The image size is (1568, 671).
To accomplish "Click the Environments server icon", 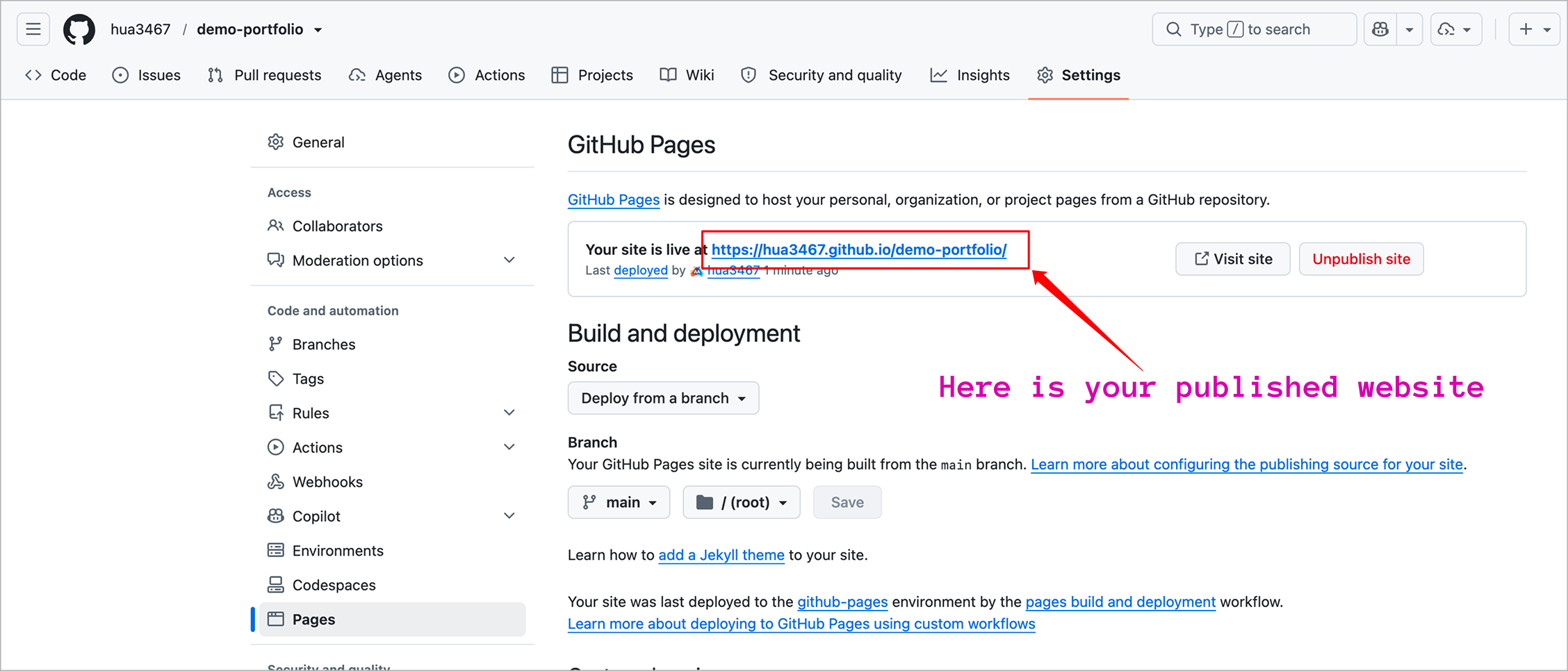I will pyautogui.click(x=276, y=550).
